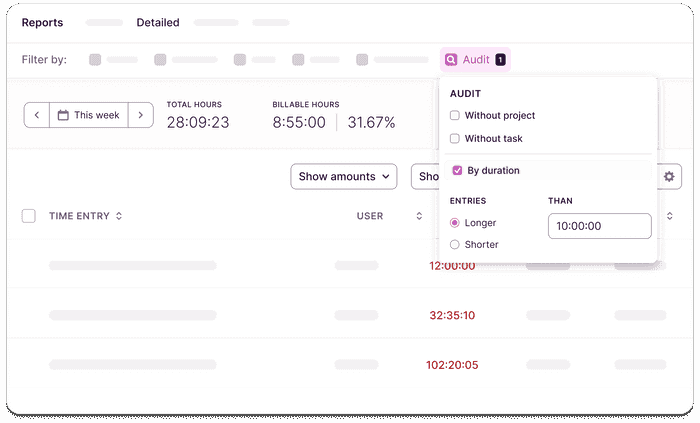Select the Shorter radio button
This screenshot has width=700, height=423.
pos(454,245)
